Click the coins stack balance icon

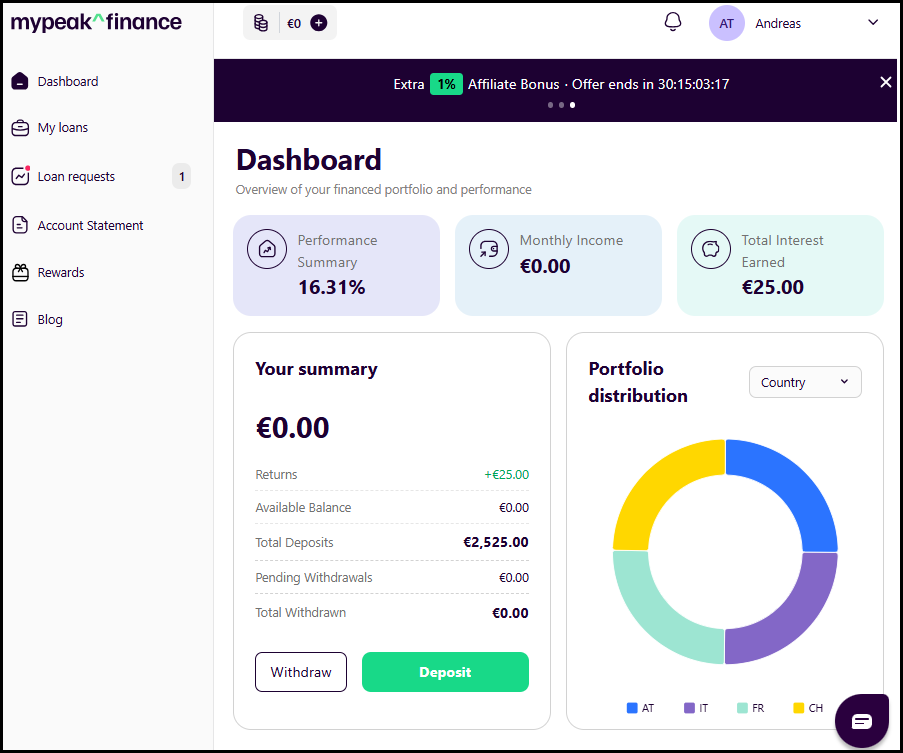pos(261,23)
